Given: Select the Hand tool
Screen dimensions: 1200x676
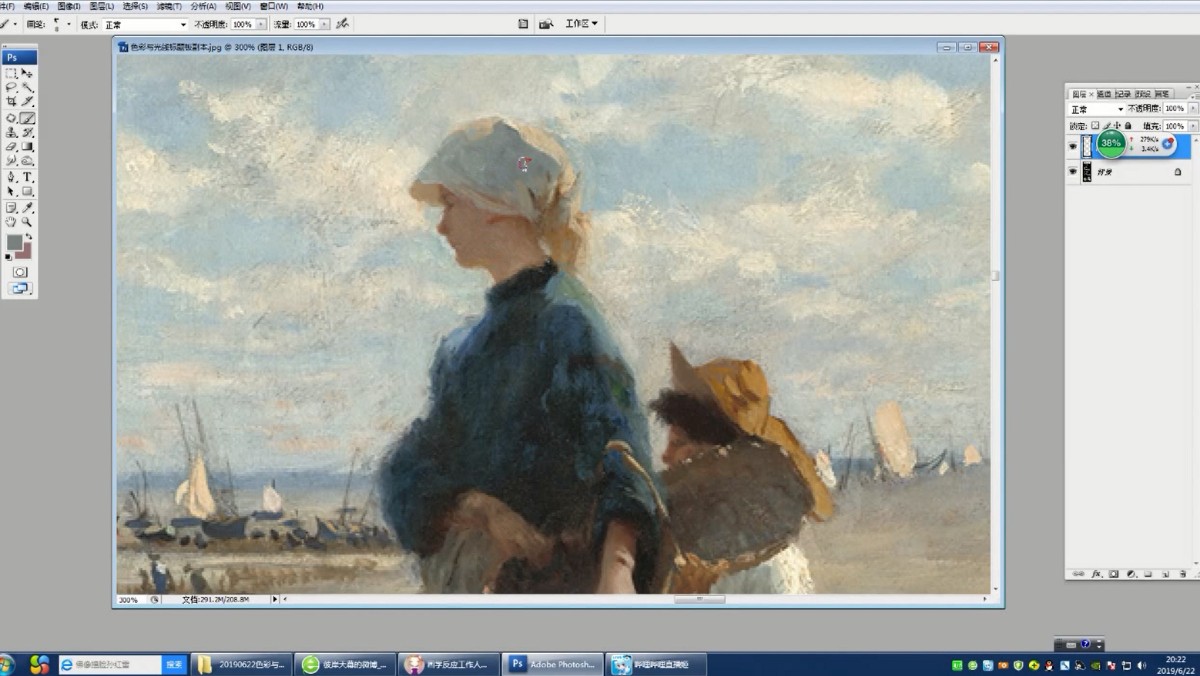Looking at the screenshot, I should click(11, 222).
